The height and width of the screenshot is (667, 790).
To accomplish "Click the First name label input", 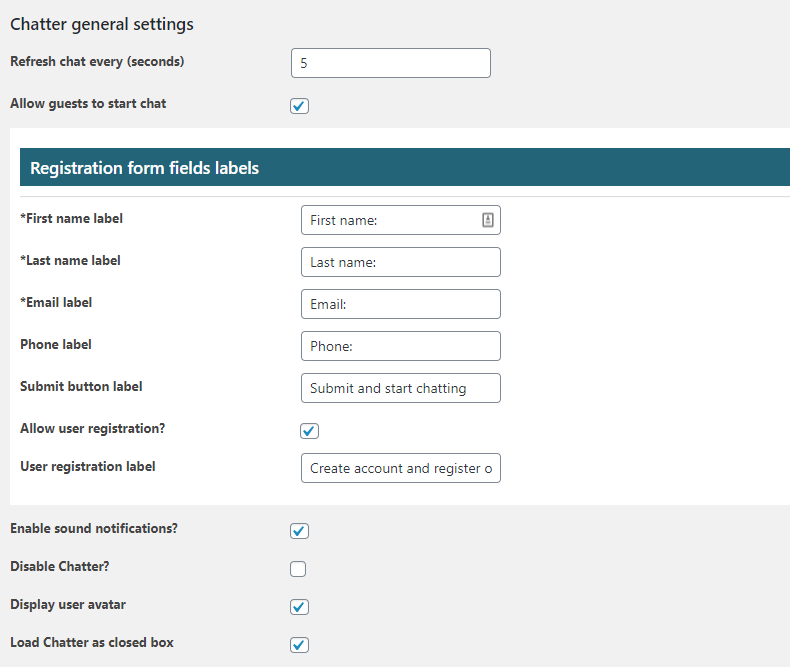I will point(401,220).
